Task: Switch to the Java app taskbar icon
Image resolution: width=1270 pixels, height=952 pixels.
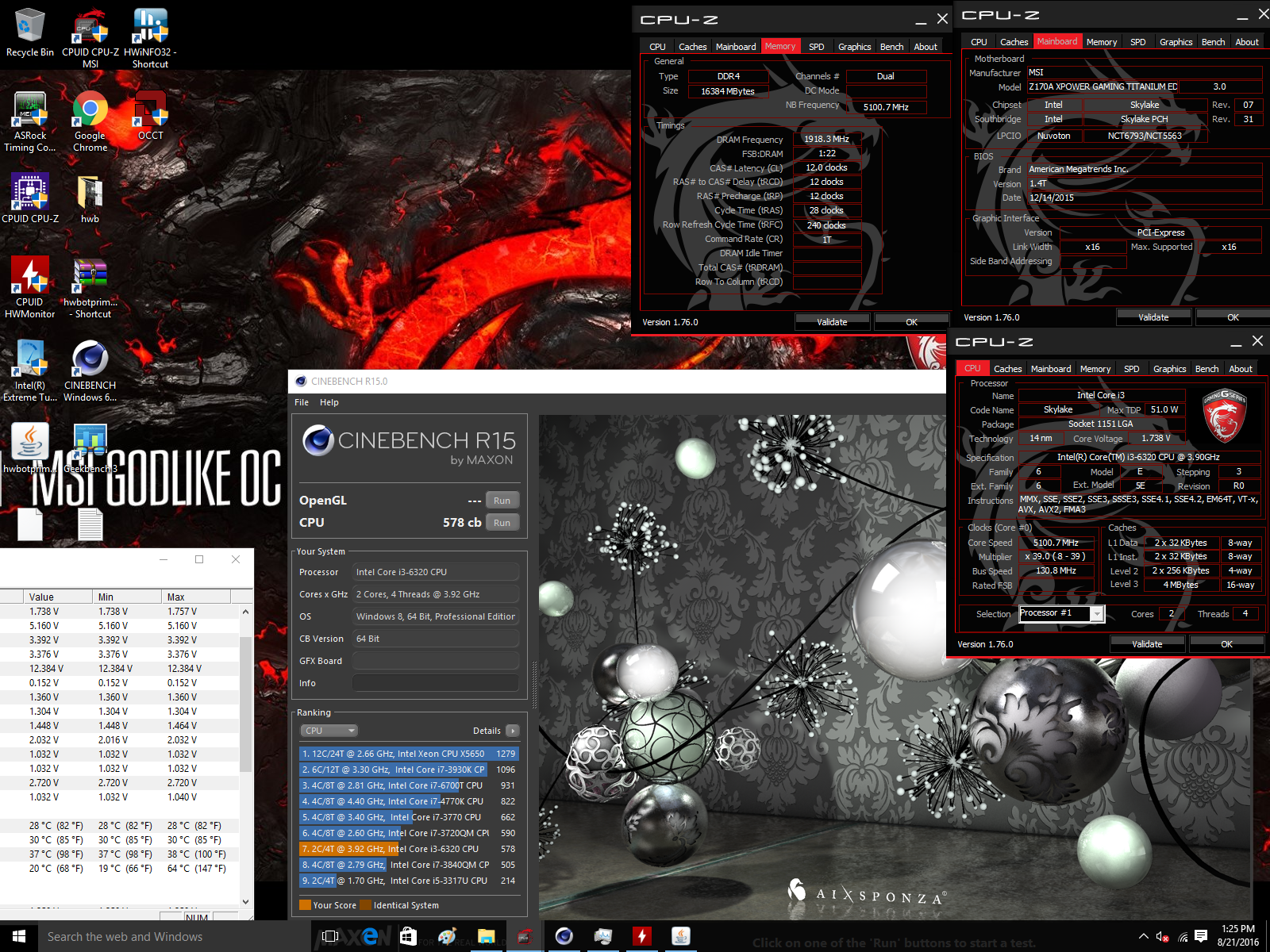Action: tap(681, 936)
